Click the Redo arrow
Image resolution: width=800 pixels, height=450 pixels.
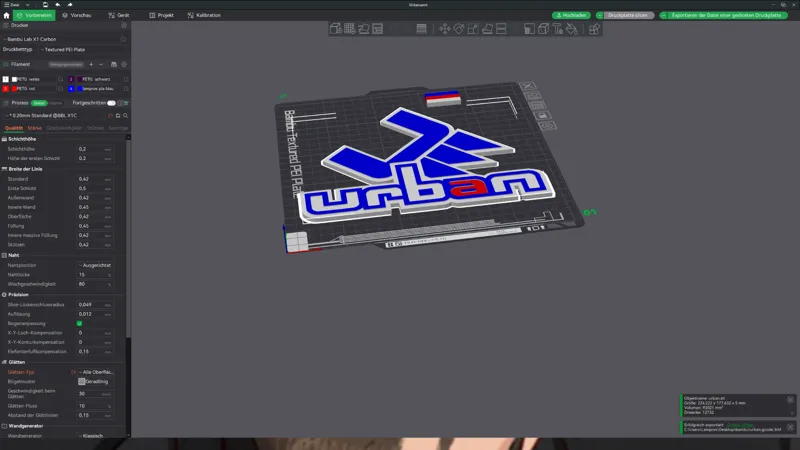70,5
